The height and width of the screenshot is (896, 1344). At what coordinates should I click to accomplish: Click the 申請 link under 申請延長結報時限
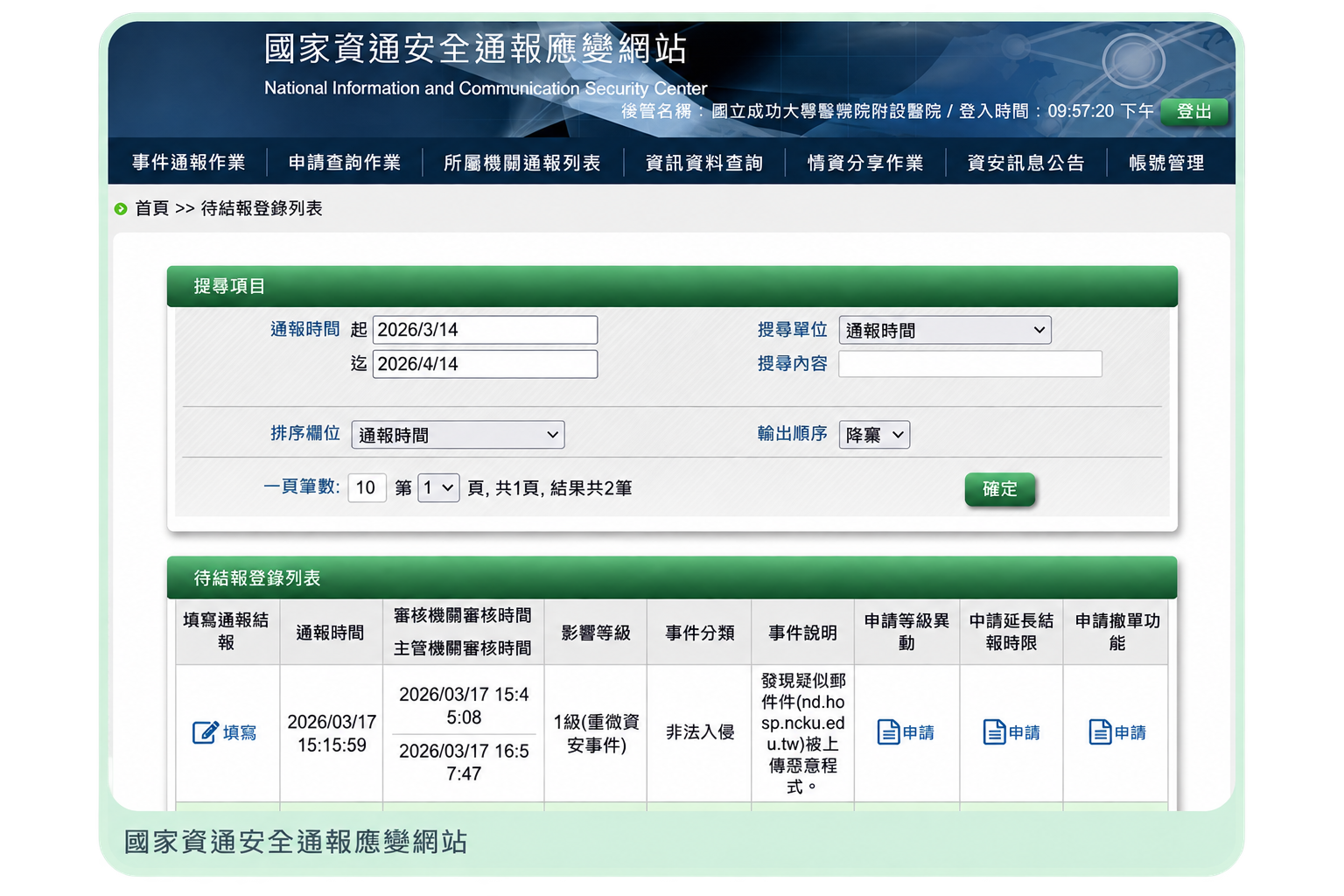click(x=1025, y=732)
